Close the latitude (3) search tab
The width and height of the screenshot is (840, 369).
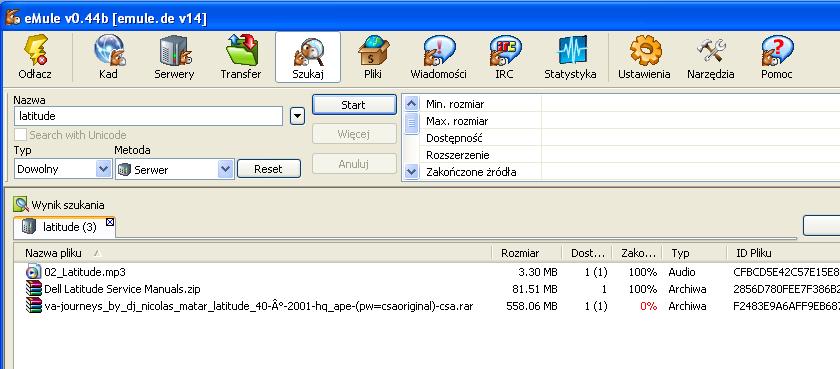click(x=110, y=222)
